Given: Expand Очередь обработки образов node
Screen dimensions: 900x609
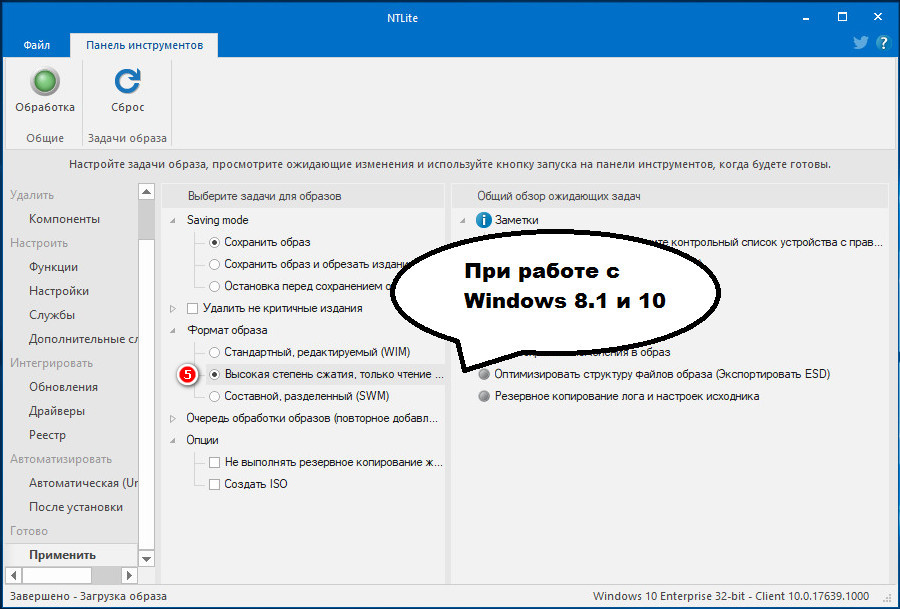Looking at the screenshot, I should 173,418.
